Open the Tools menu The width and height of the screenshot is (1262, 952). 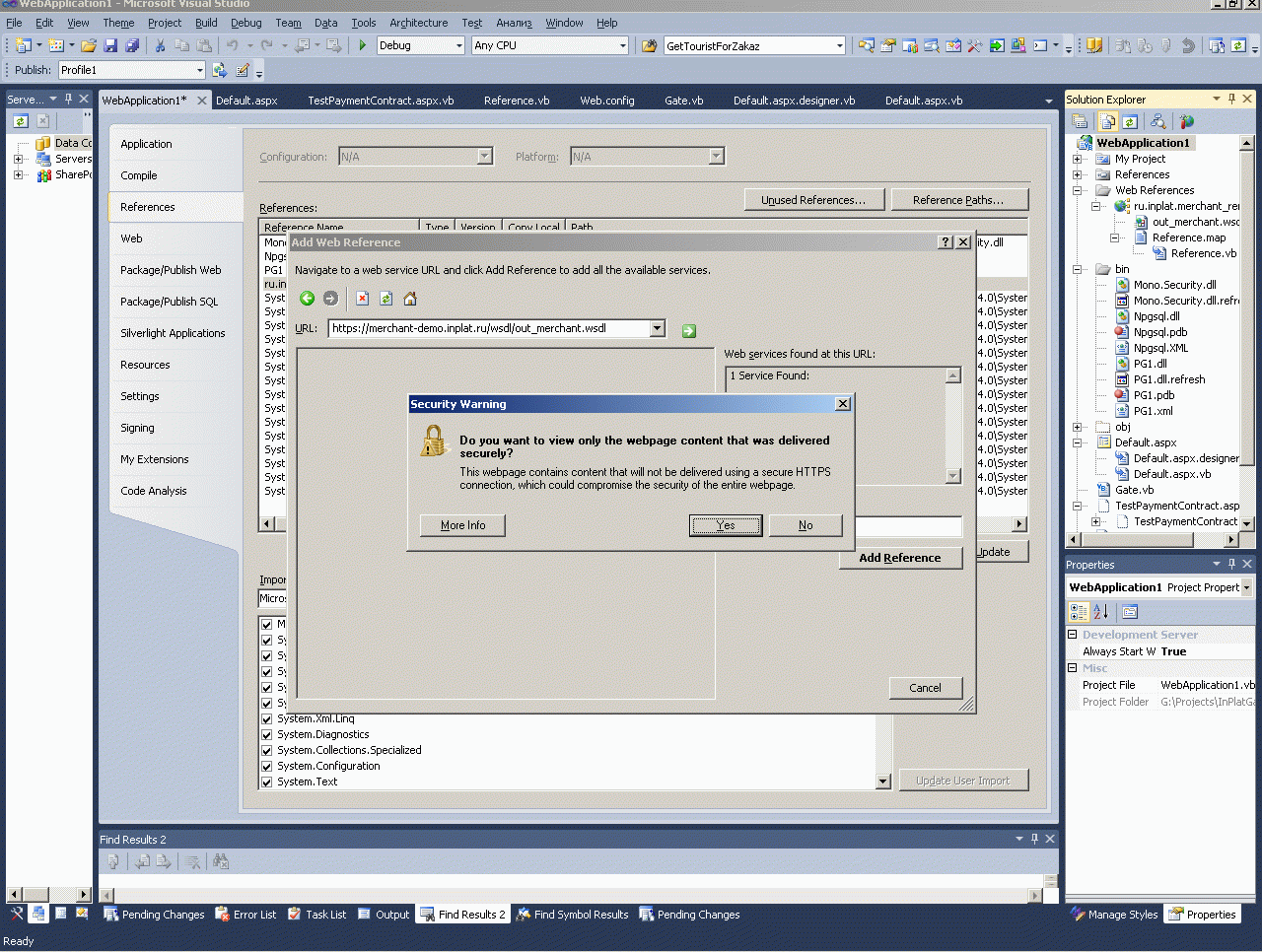(x=364, y=23)
